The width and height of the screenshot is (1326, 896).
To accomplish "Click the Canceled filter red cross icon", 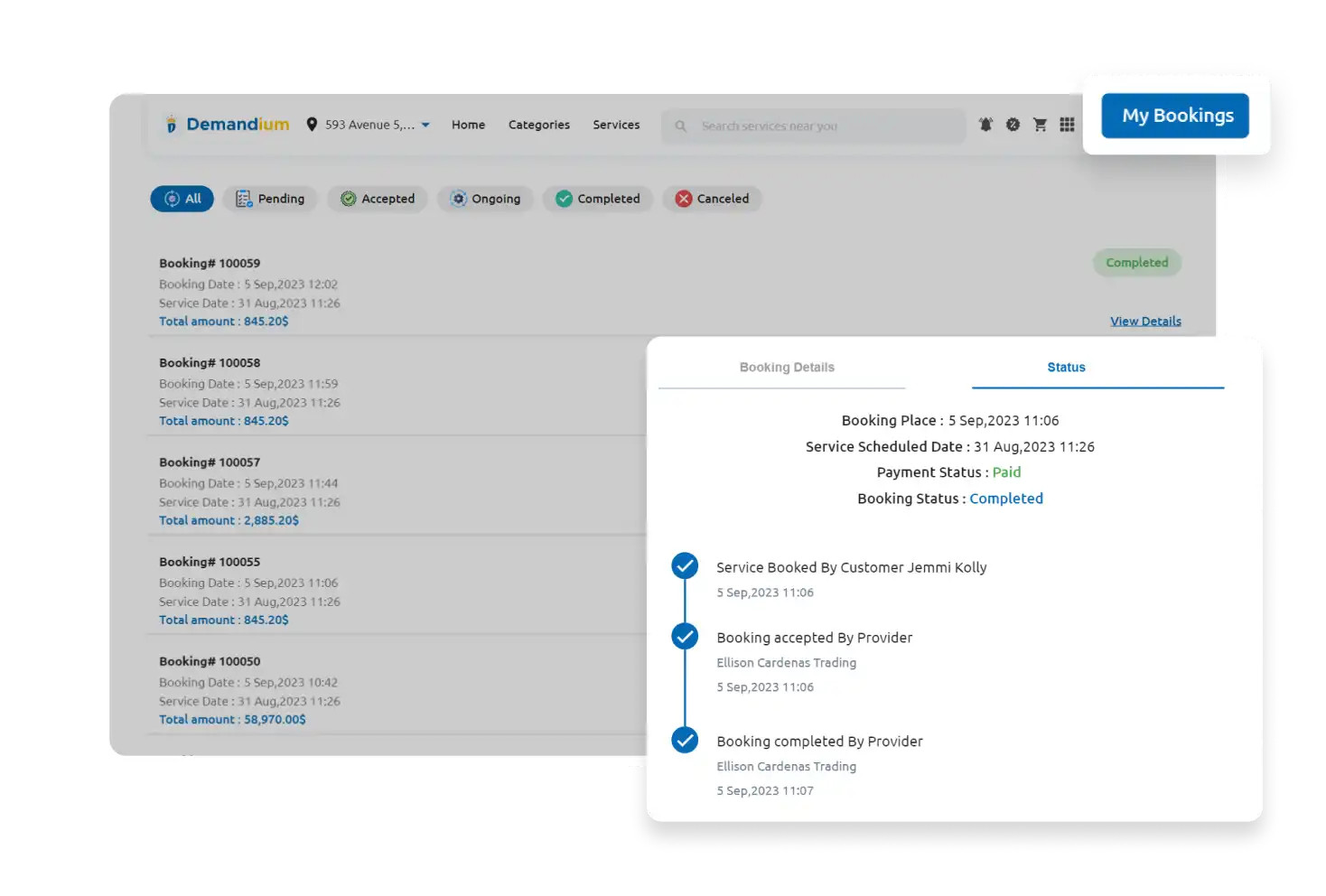I will [684, 199].
